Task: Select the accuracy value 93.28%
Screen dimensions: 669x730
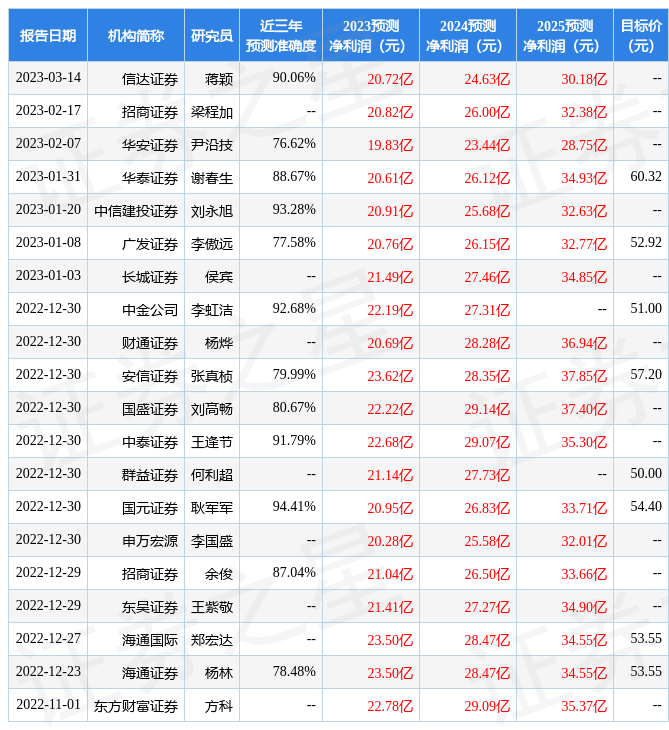Action: [x=294, y=210]
